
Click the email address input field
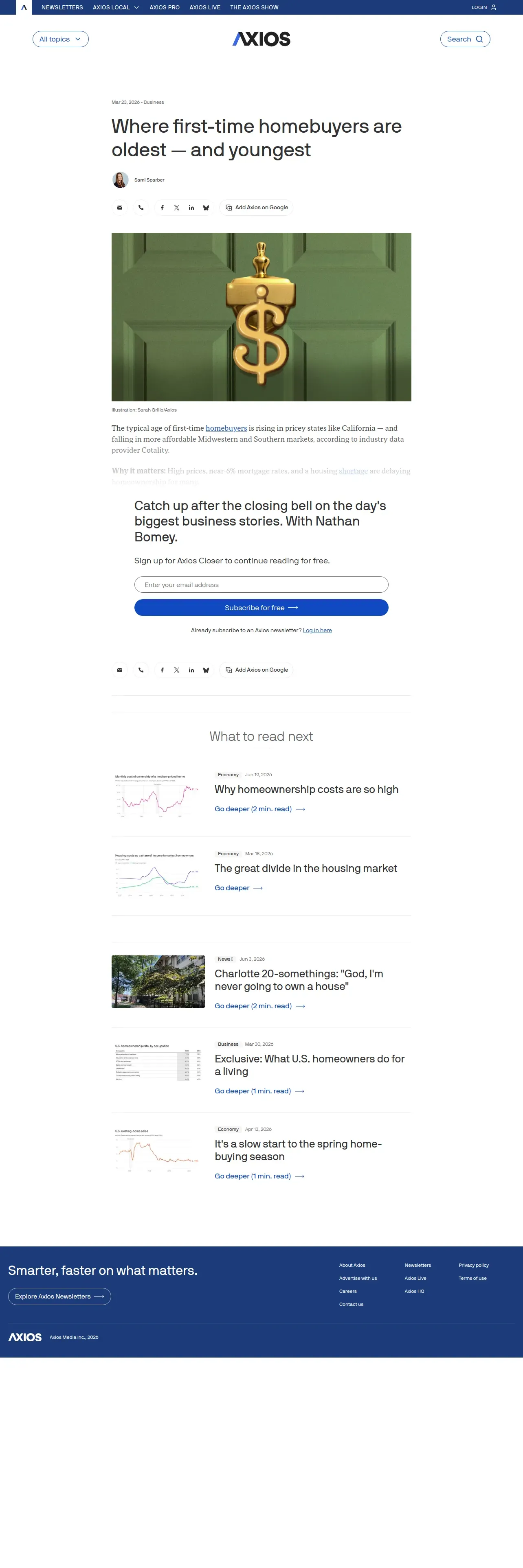coord(261,585)
